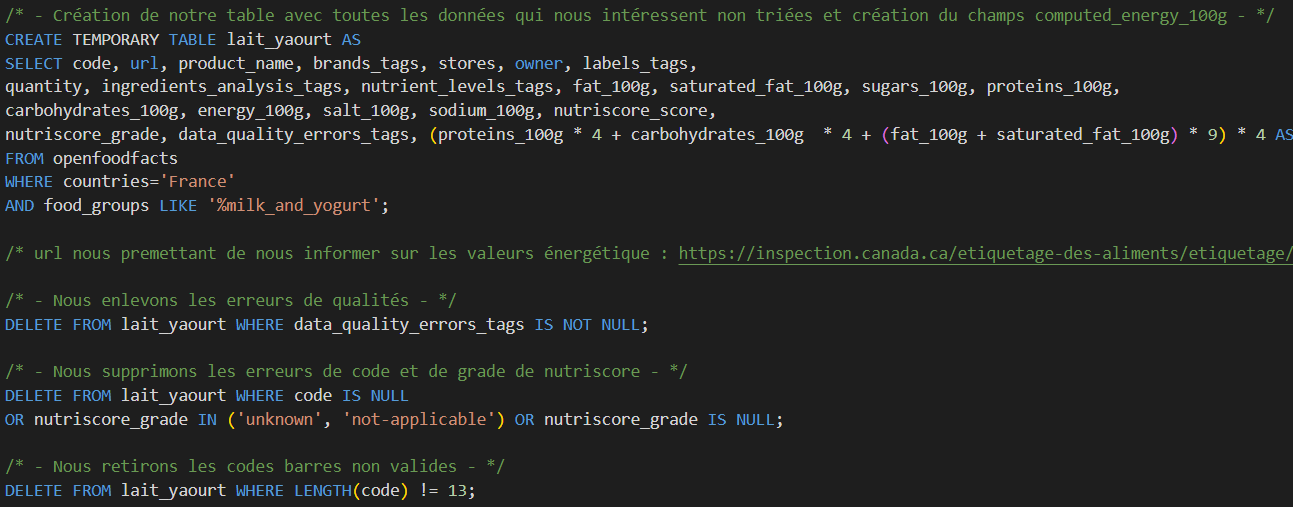Click the number 13 in last line
The height and width of the screenshot is (507, 1293).
(x=457, y=491)
